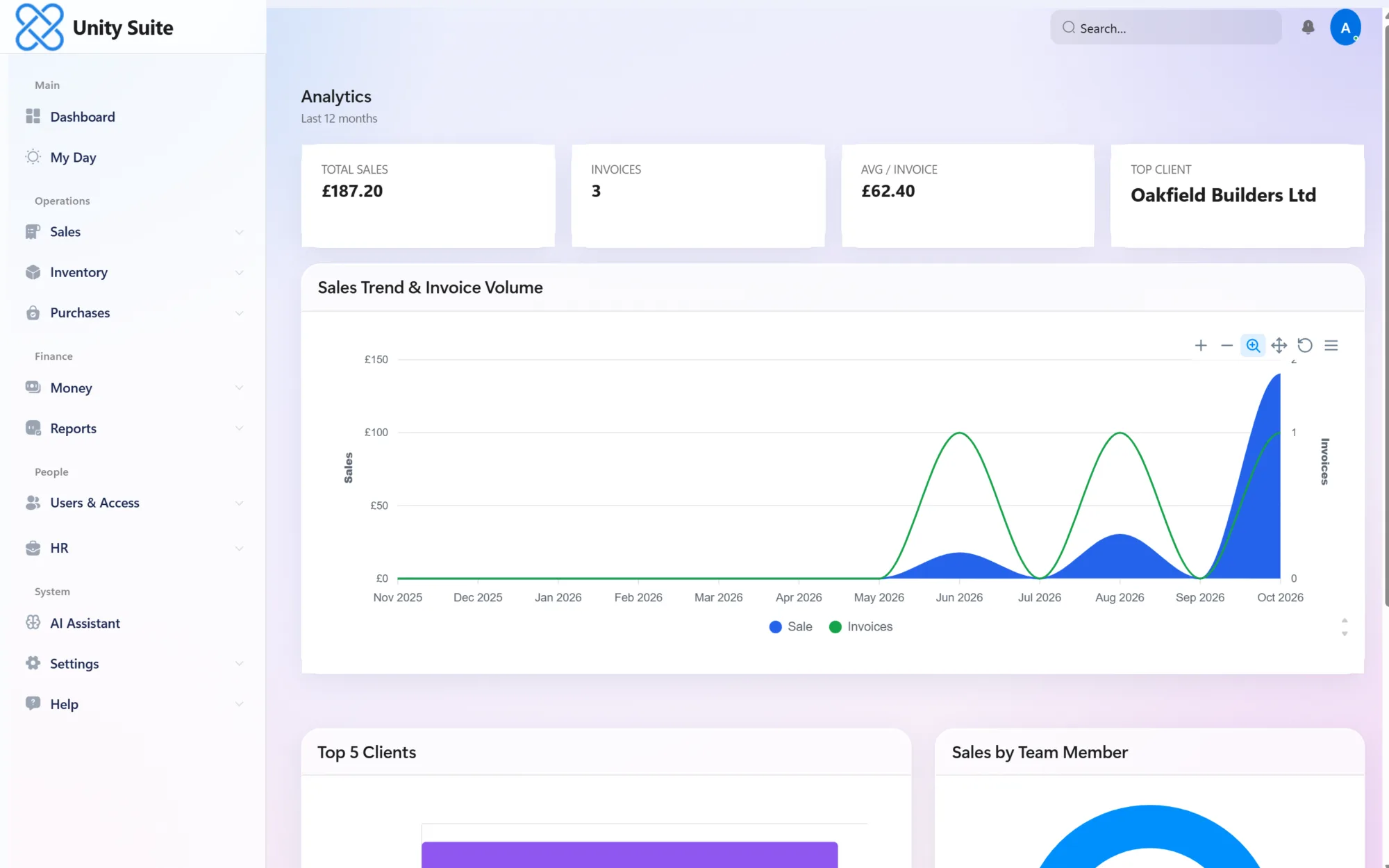Toggle the Sale series legend

coord(791,626)
